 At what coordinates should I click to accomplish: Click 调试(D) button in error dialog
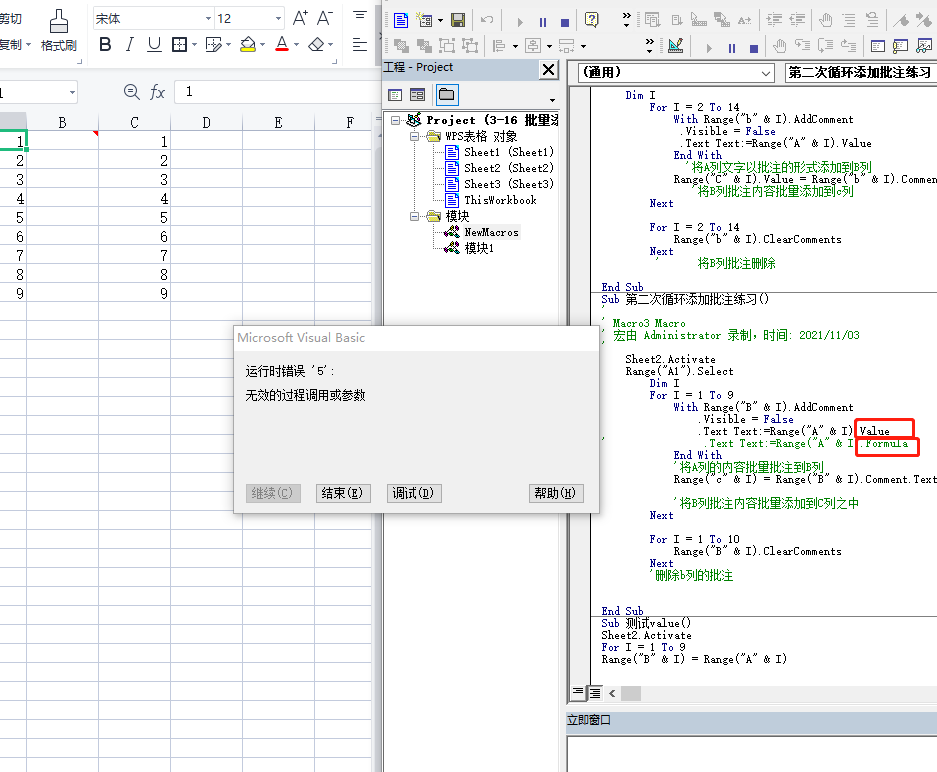tap(414, 493)
